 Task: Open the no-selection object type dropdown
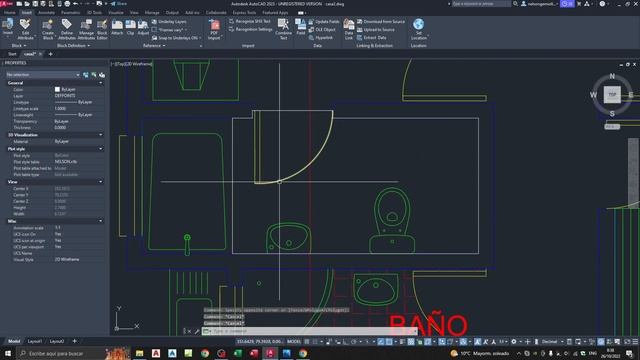[42, 75]
